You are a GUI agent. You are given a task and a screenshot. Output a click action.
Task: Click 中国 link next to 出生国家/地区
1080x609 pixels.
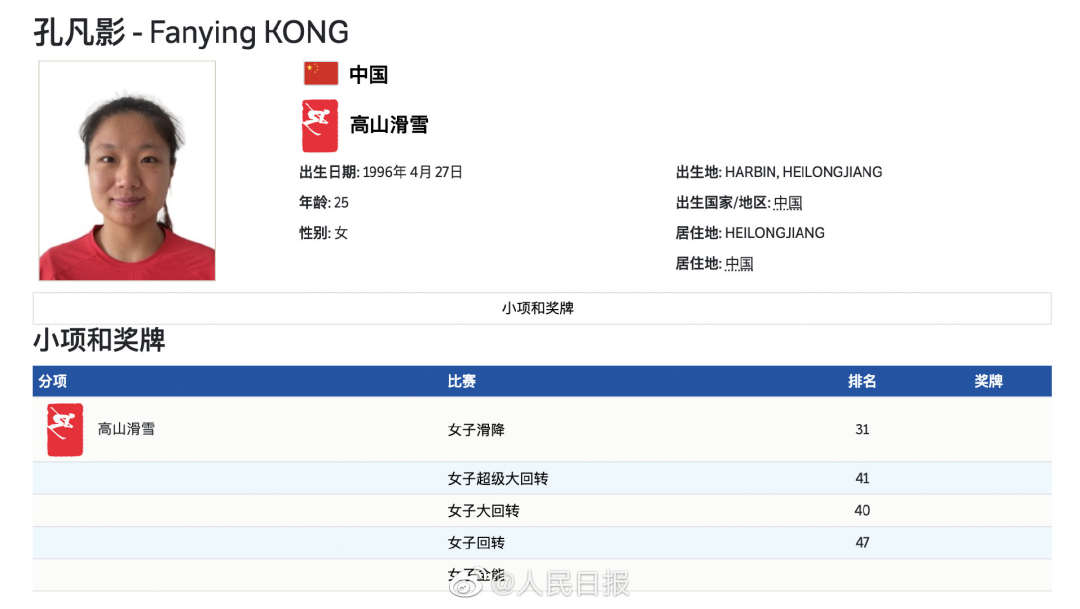pos(788,203)
